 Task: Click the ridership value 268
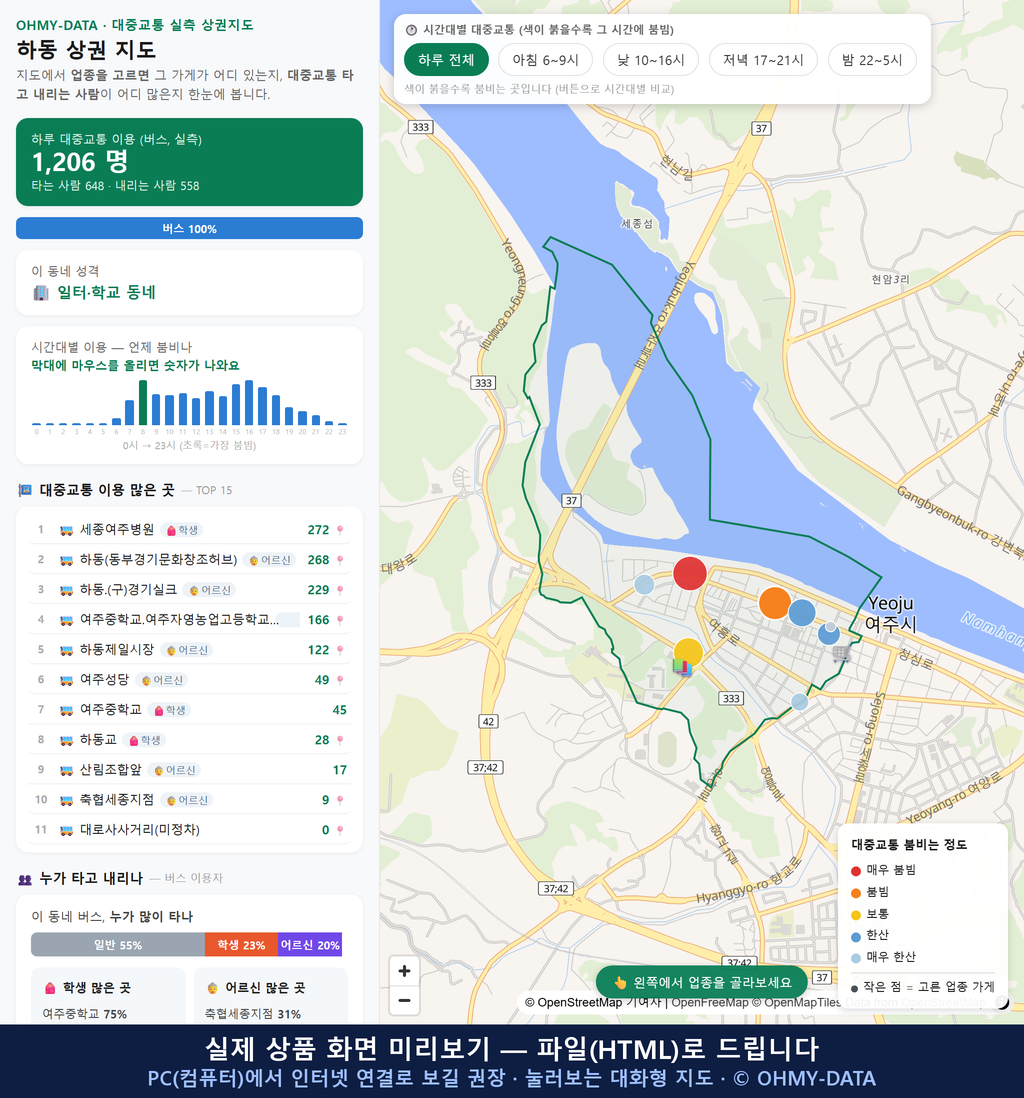[x=318, y=560]
